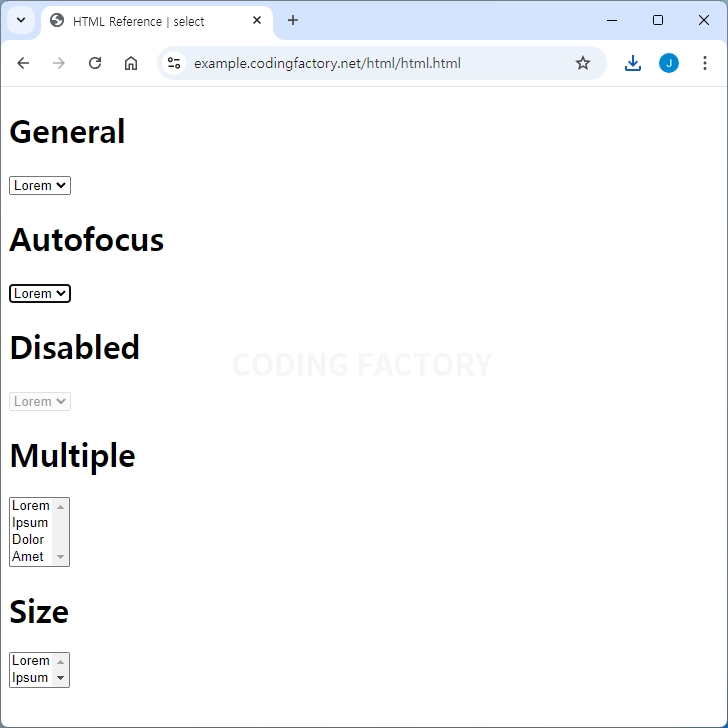This screenshot has width=728, height=728.
Task: Select Dolor in the Multiple list
Action: [x=31, y=540]
